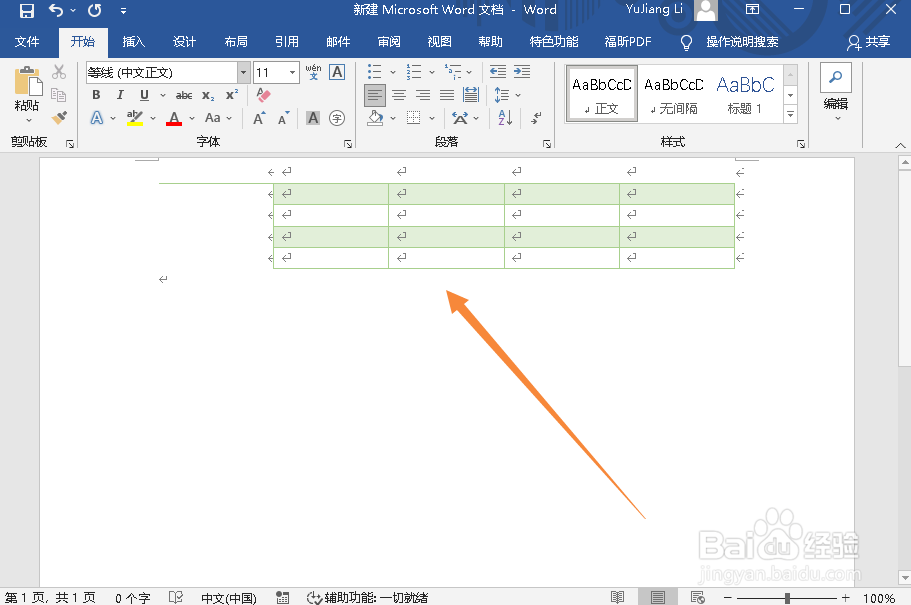Open the 引用 tab

click(286, 42)
